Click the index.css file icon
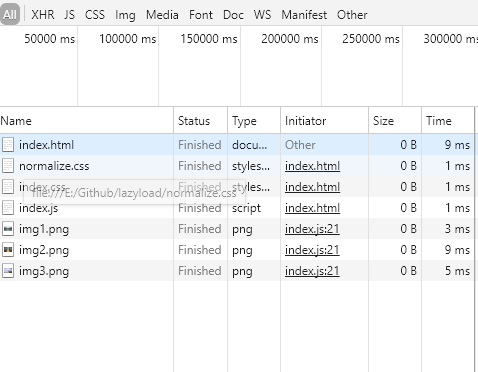The width and height of the screenshot is (478, 372). (x=8, y=187)
